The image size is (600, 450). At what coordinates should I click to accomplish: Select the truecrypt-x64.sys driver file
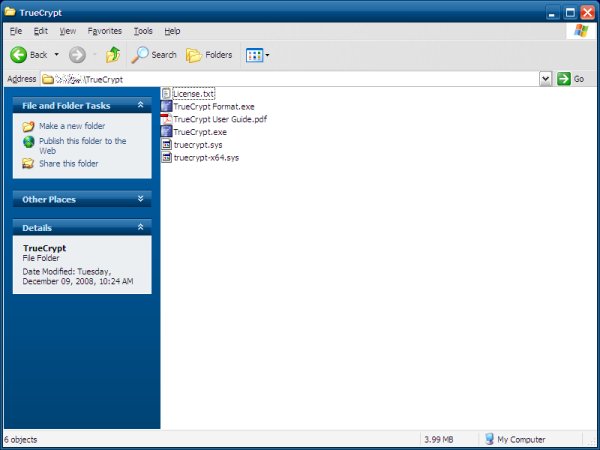205,158
